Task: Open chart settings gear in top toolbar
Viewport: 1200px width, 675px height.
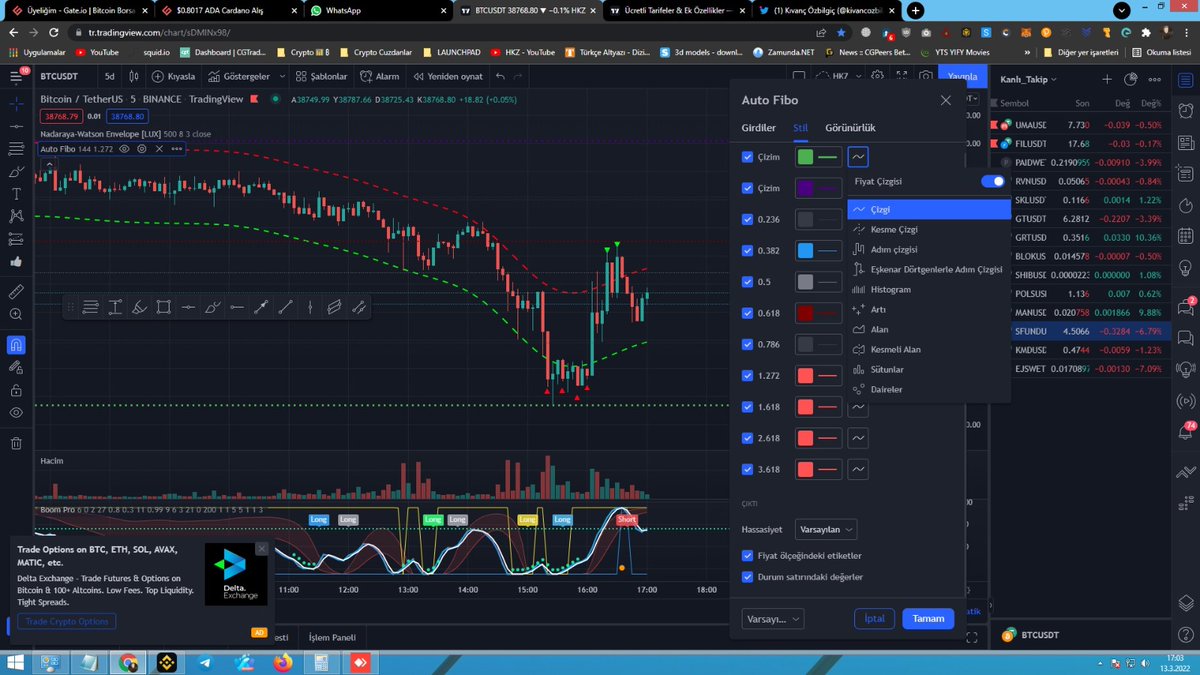Action: [877, 76]
